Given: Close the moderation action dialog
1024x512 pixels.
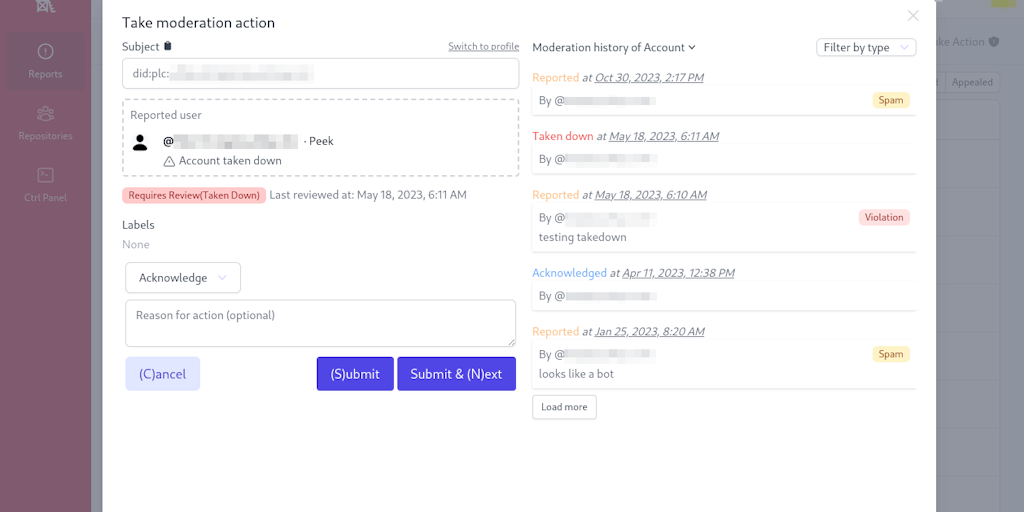Looking at the screenshot, I should click(x=912, y=16).
